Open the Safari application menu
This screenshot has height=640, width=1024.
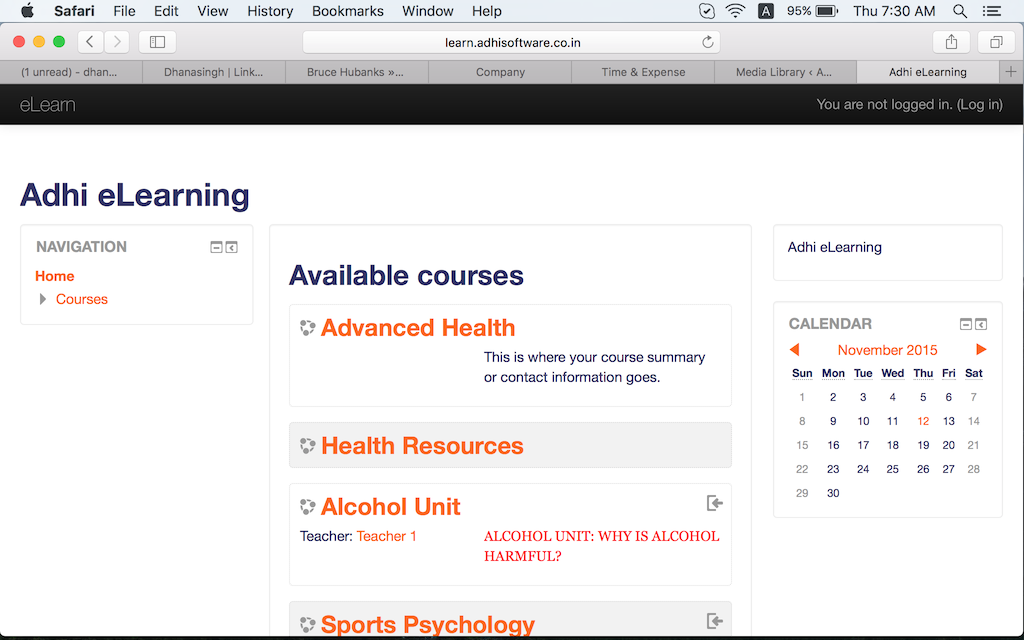74,11
